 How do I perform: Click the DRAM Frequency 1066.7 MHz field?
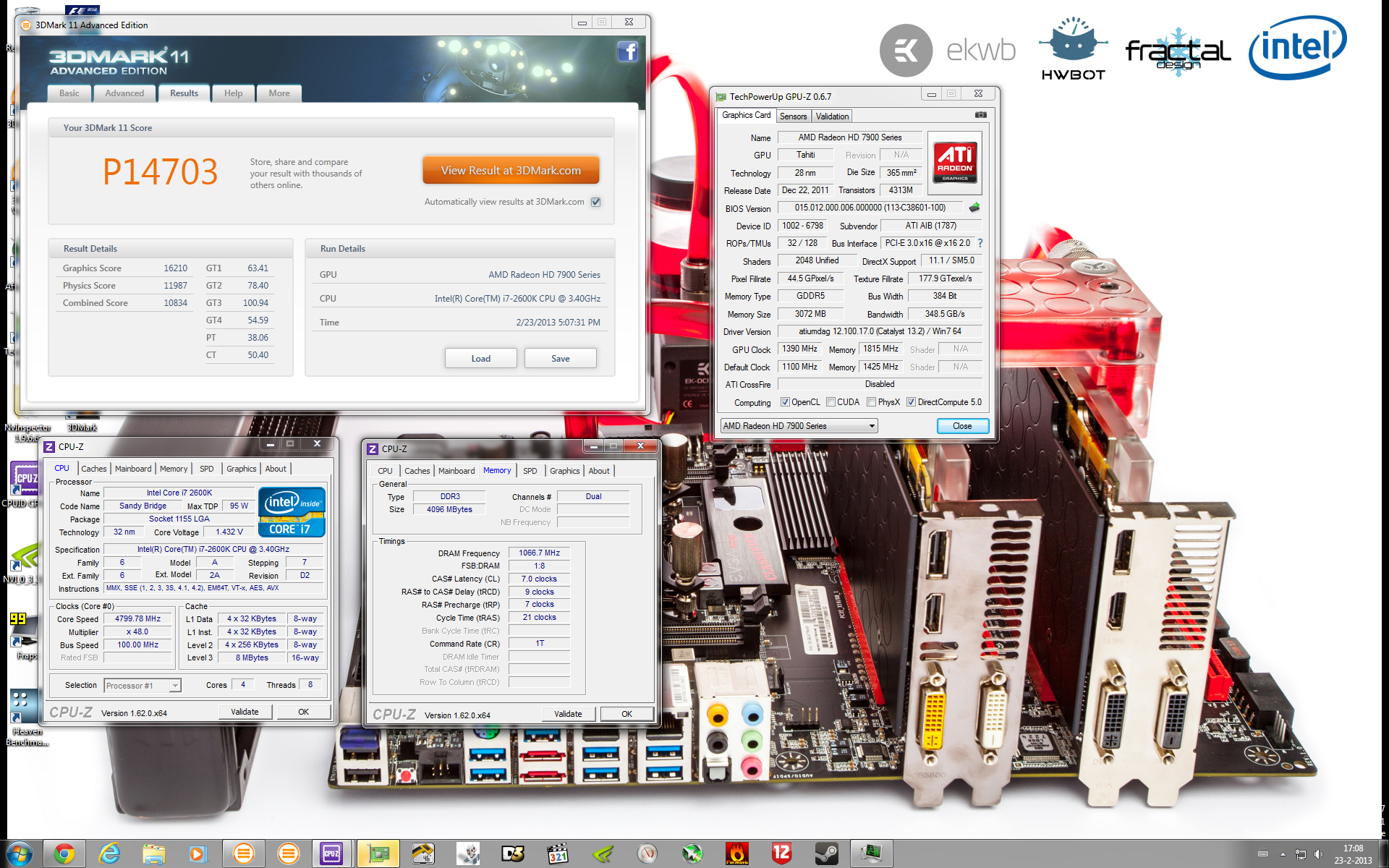pyautogui.click(x=540, y=553)
